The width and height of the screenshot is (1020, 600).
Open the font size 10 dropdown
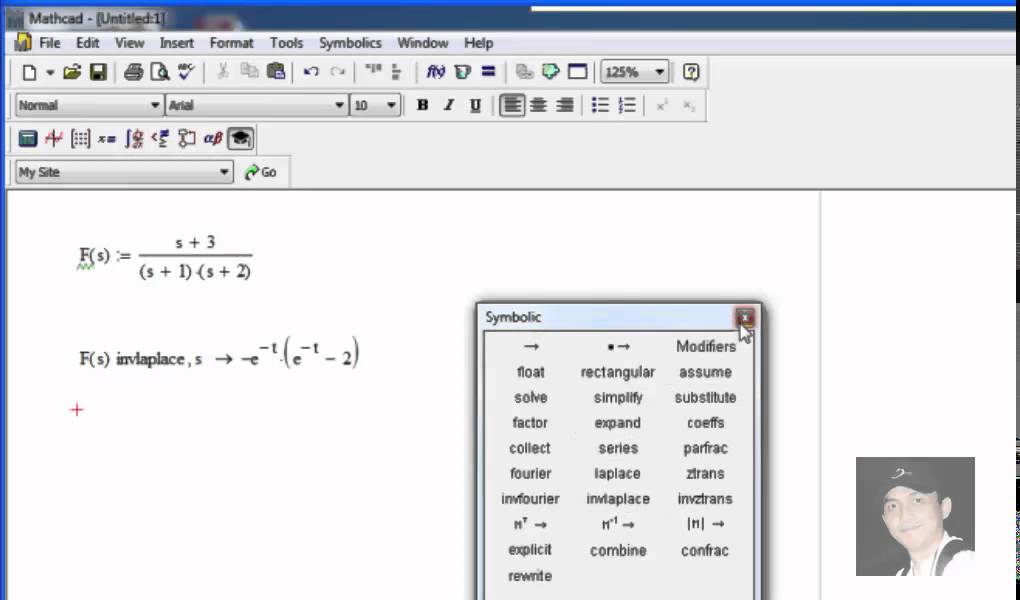(391, 105)
